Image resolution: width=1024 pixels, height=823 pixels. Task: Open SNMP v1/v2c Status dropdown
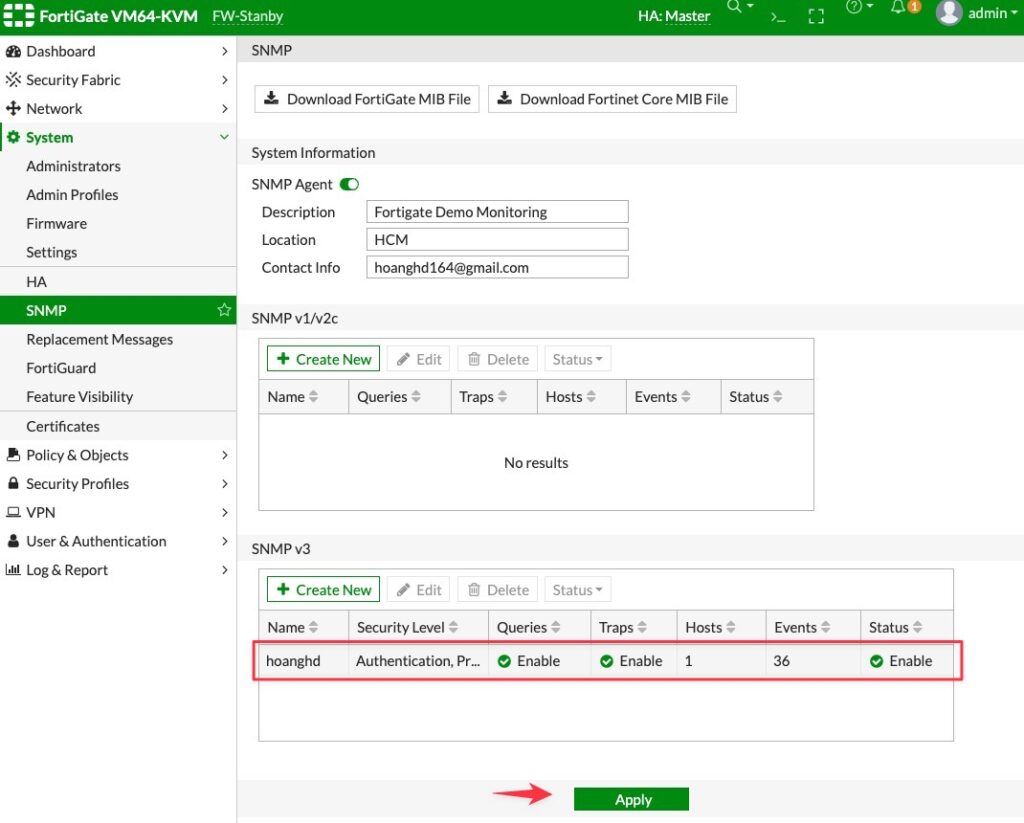(x=577, y=359)
